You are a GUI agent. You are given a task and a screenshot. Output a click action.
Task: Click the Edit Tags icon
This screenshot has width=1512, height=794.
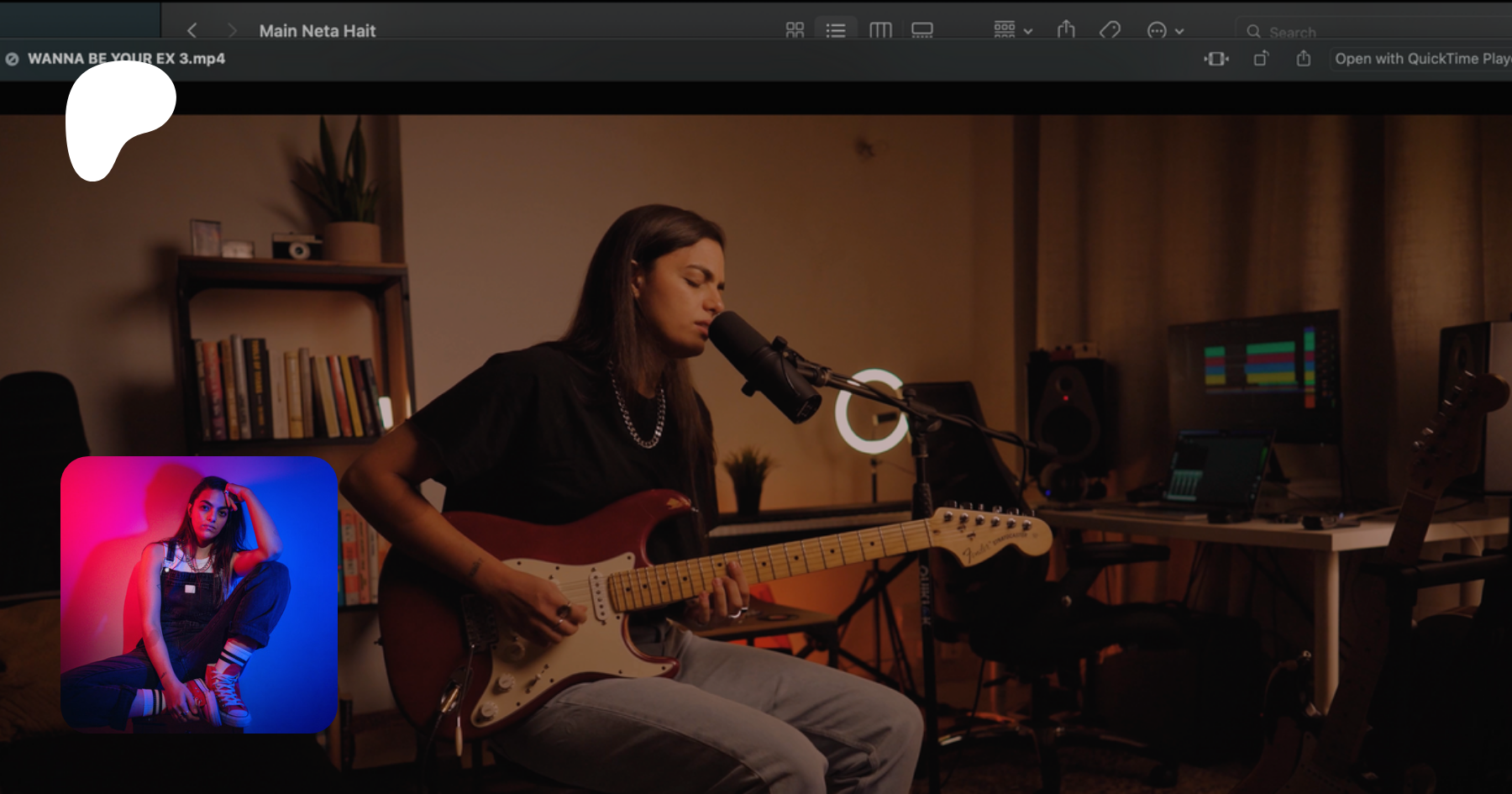(1110, 30)
